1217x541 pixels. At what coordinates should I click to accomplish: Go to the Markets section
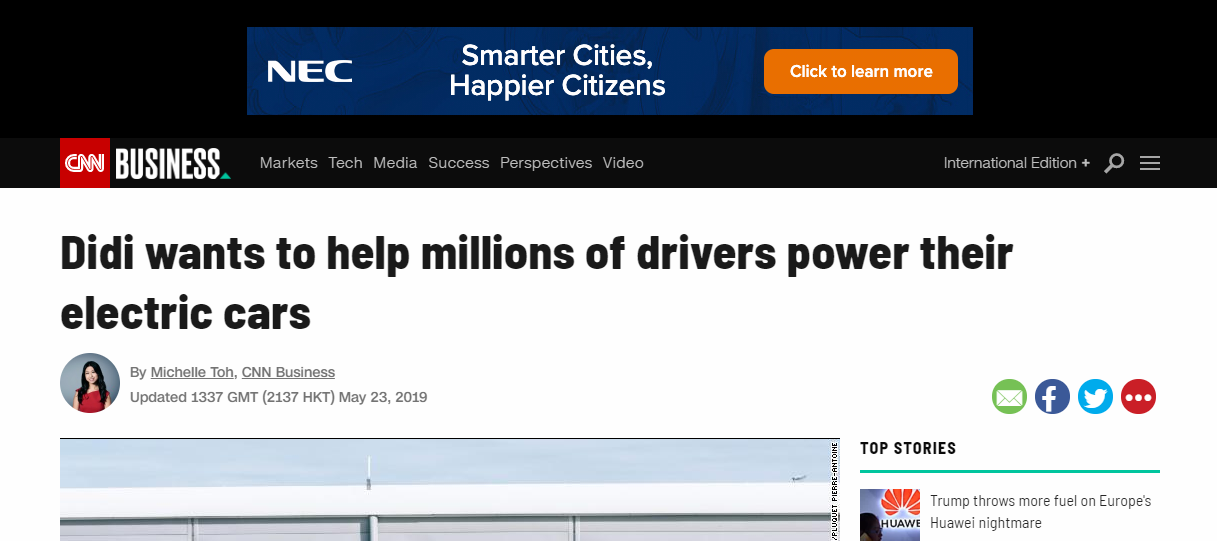[288, 163]
